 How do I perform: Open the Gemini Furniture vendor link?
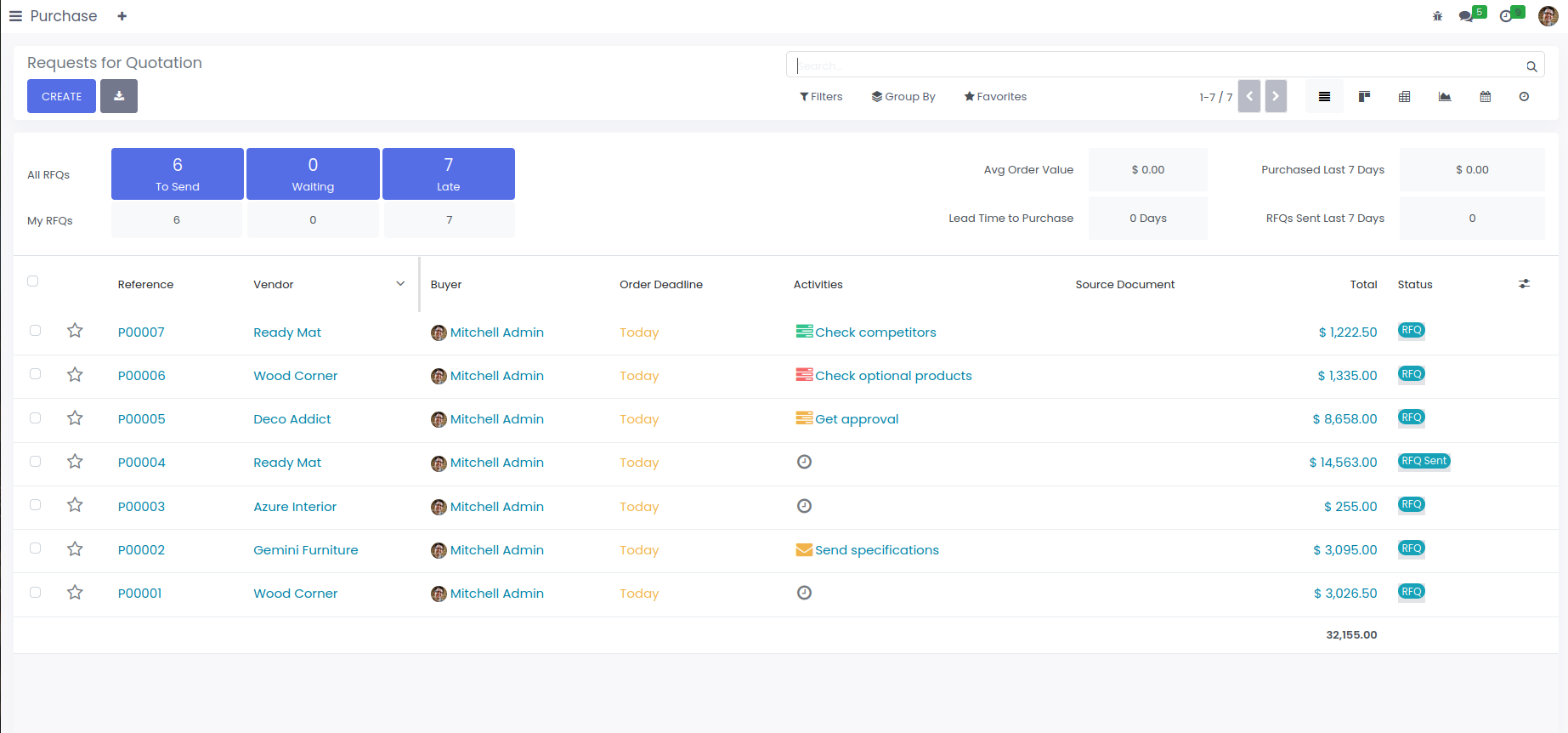305,550
